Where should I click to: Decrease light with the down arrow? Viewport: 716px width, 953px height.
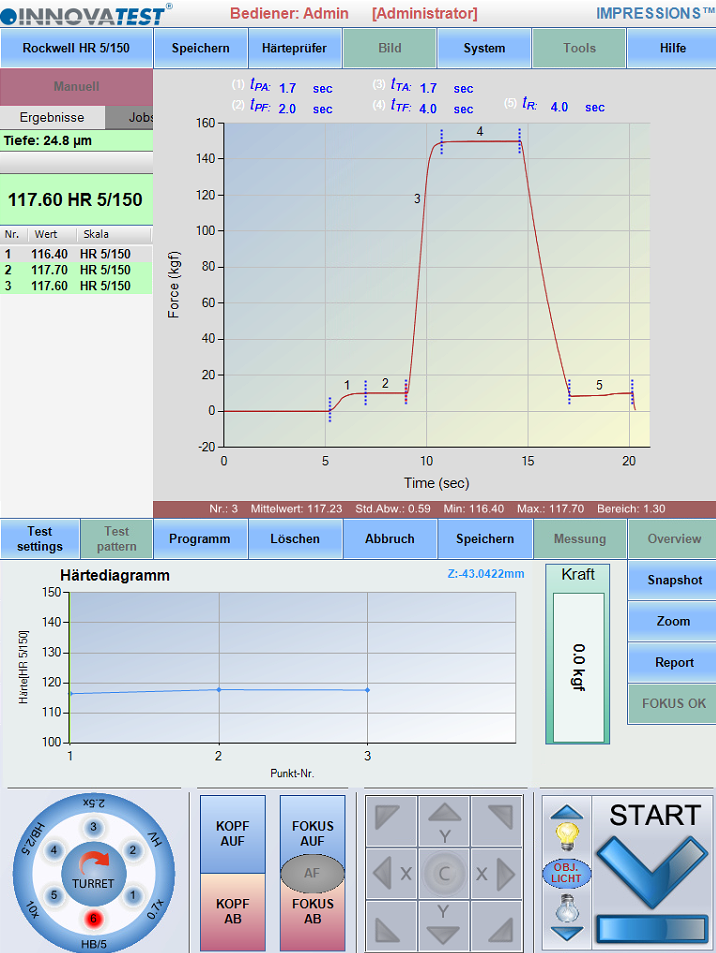click(566, 933)
